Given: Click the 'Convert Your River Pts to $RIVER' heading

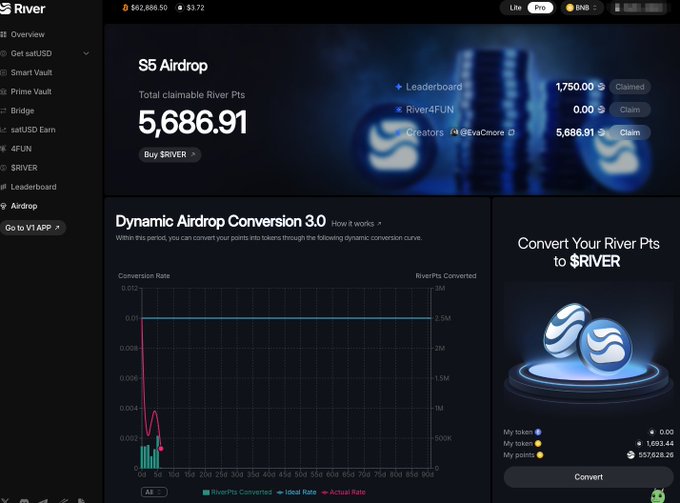Looking at the screenshot, I should pyautogui.click(x=588, y=252).
